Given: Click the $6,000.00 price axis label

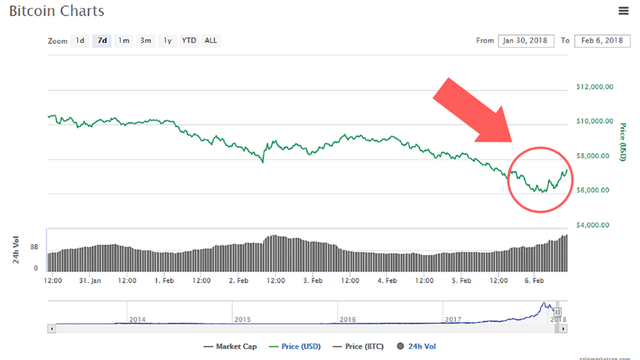Looking at the screenshot, I should (x=593, y=190).
